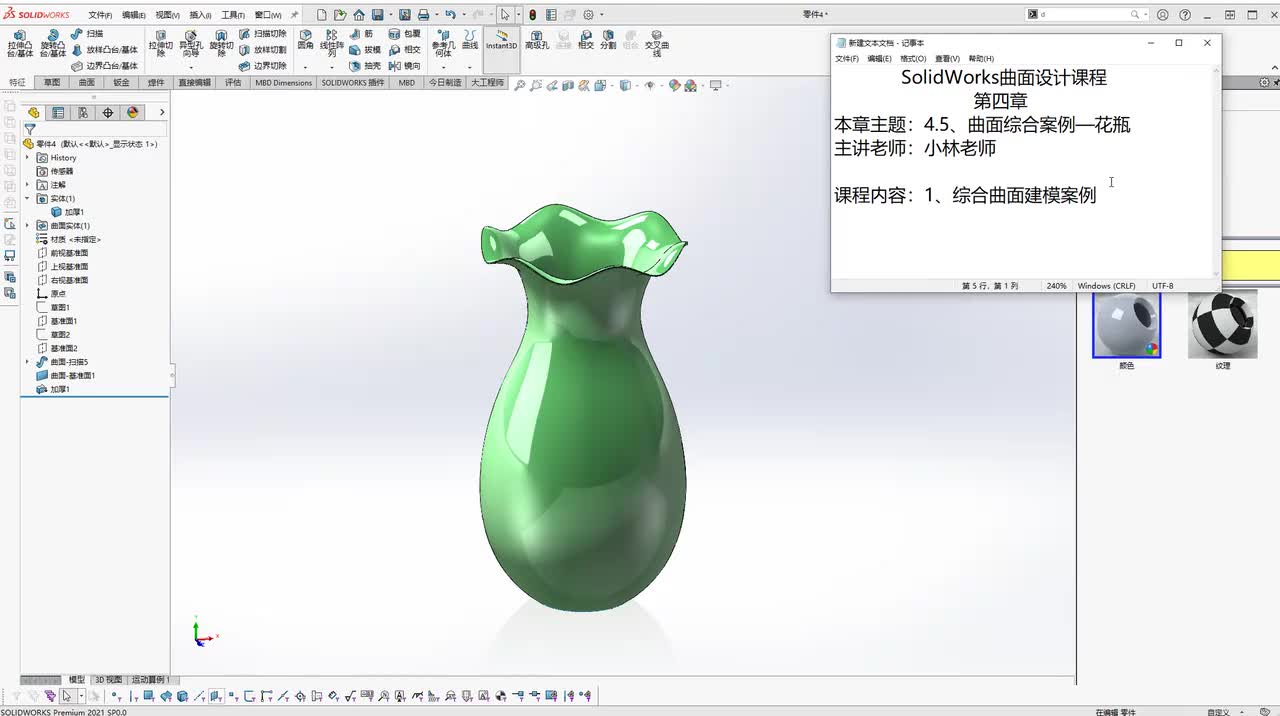Click the feature tree filter icon

30,129
